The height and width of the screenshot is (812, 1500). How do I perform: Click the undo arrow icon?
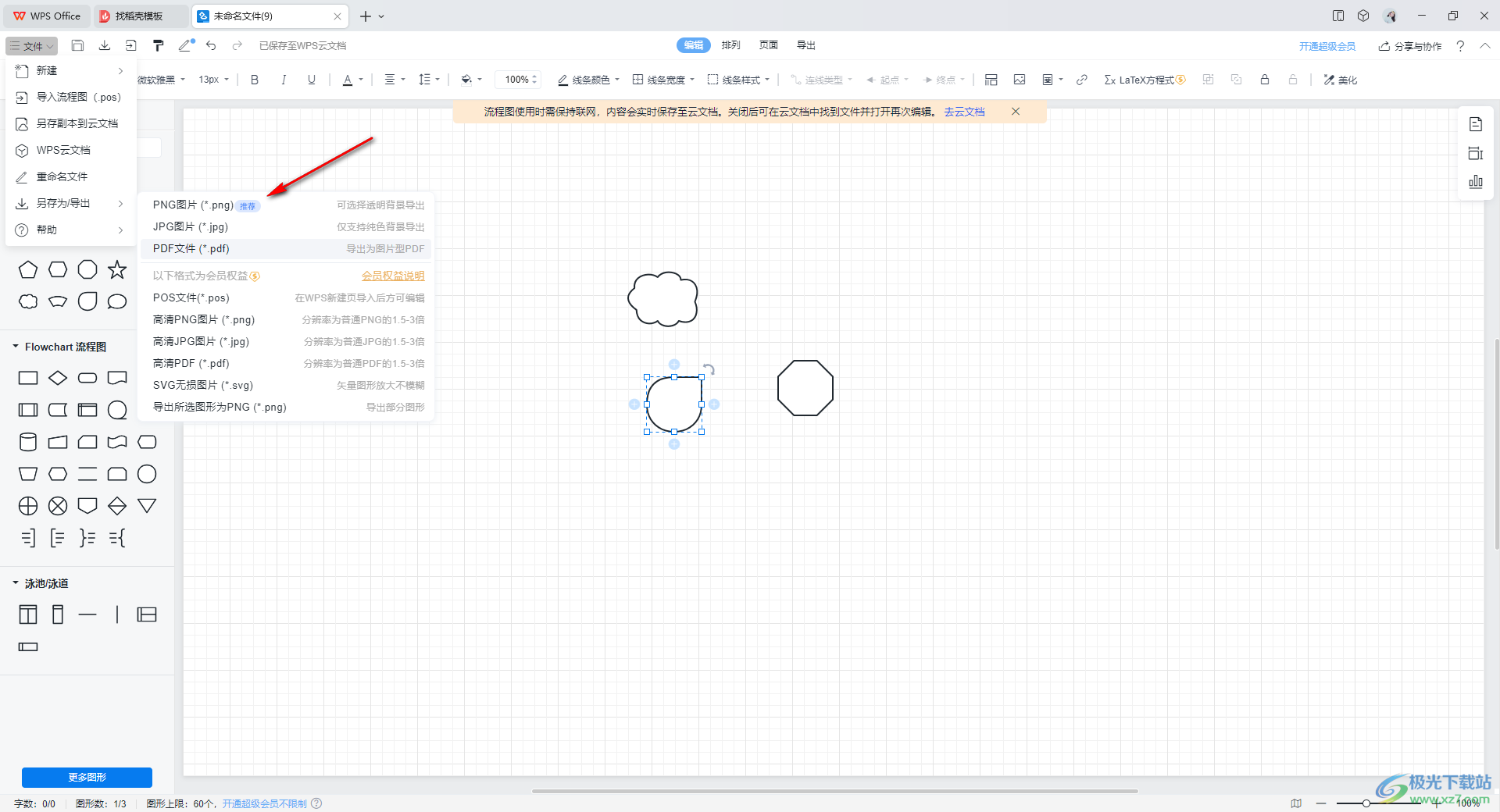[211, 45]
